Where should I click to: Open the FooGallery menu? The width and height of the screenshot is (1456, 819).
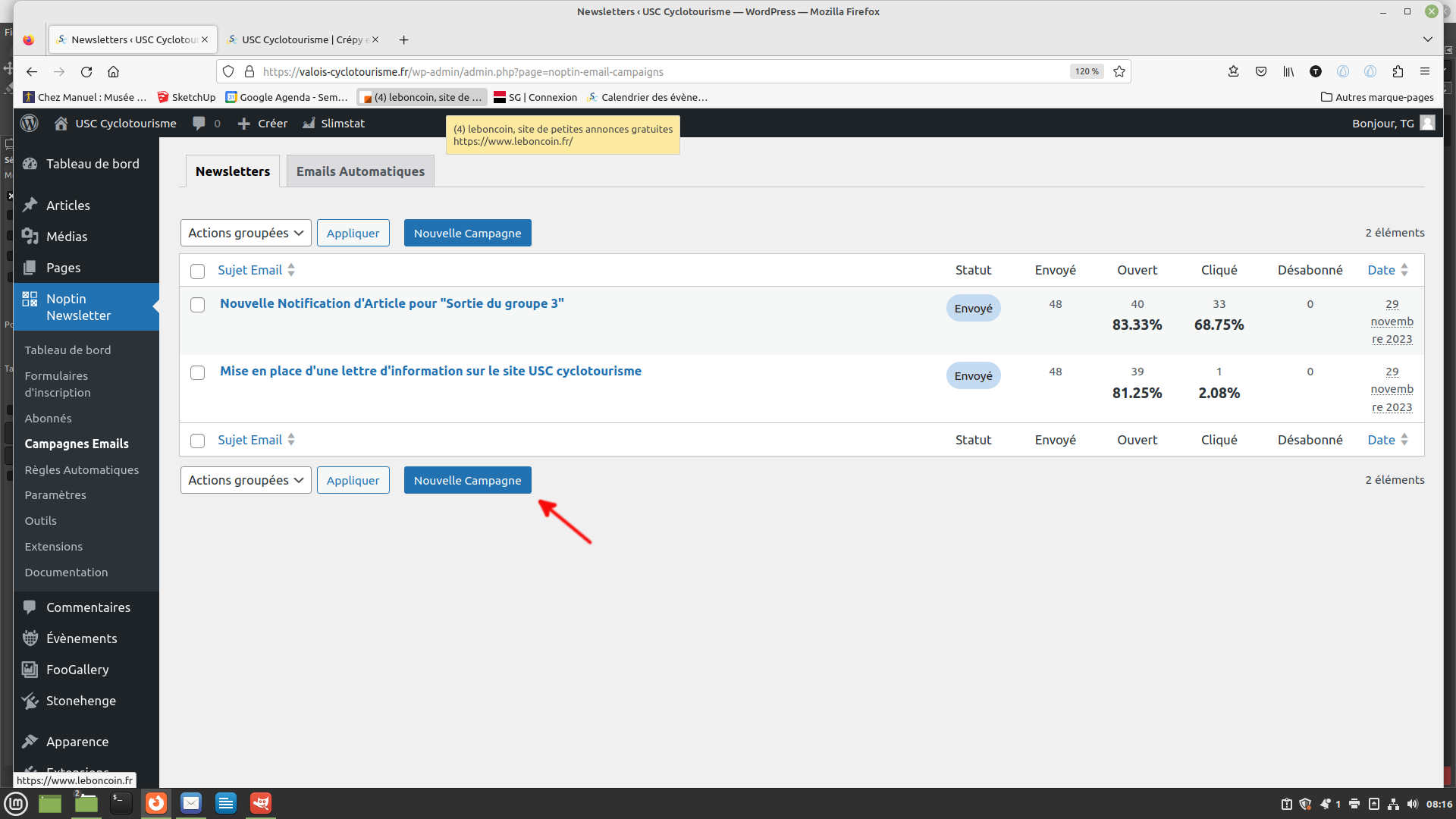click(86, 670)
